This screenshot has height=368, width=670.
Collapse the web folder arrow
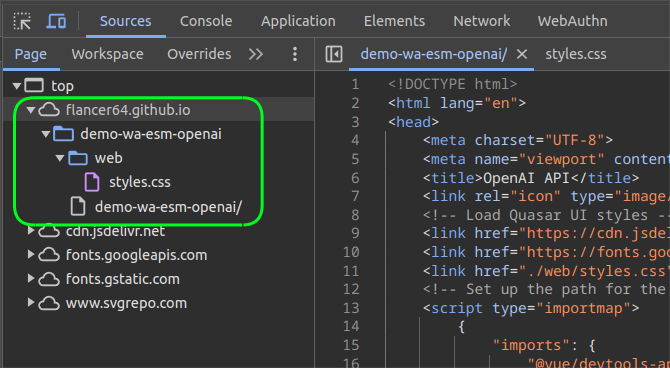coord(60,158)
